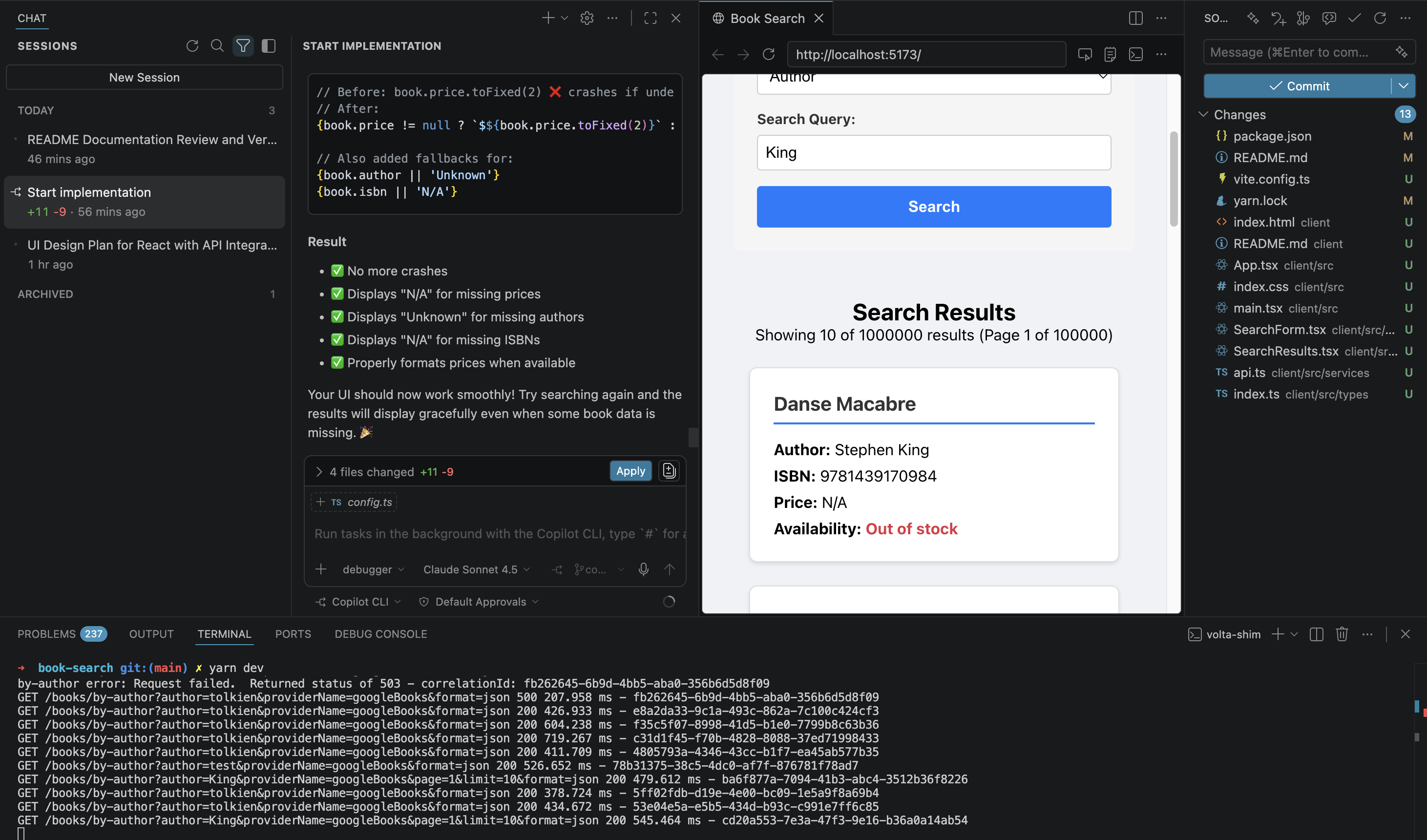Viewport: 1427px width, 840px height.
Task: Open the new chat dropdown chevron
Action: [x=564, y=18]
